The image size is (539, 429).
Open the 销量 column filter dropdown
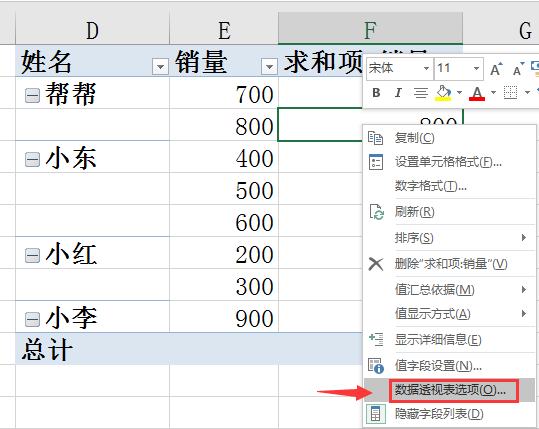269,66
